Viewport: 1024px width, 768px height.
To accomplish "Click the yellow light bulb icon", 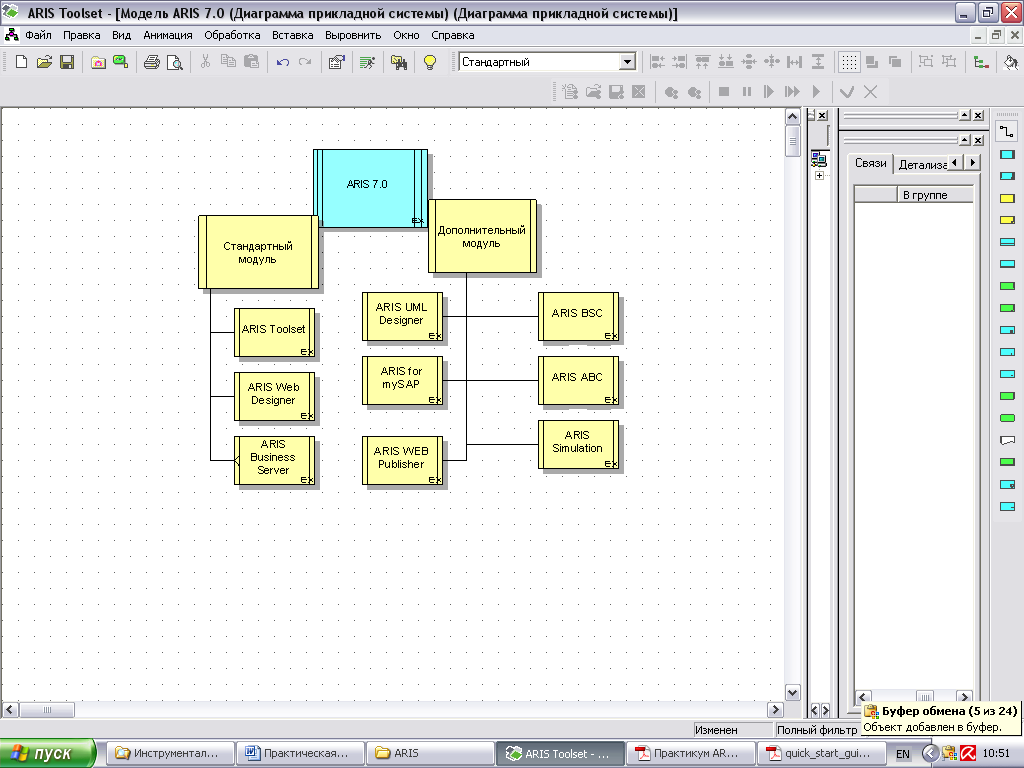I will 430,62.
